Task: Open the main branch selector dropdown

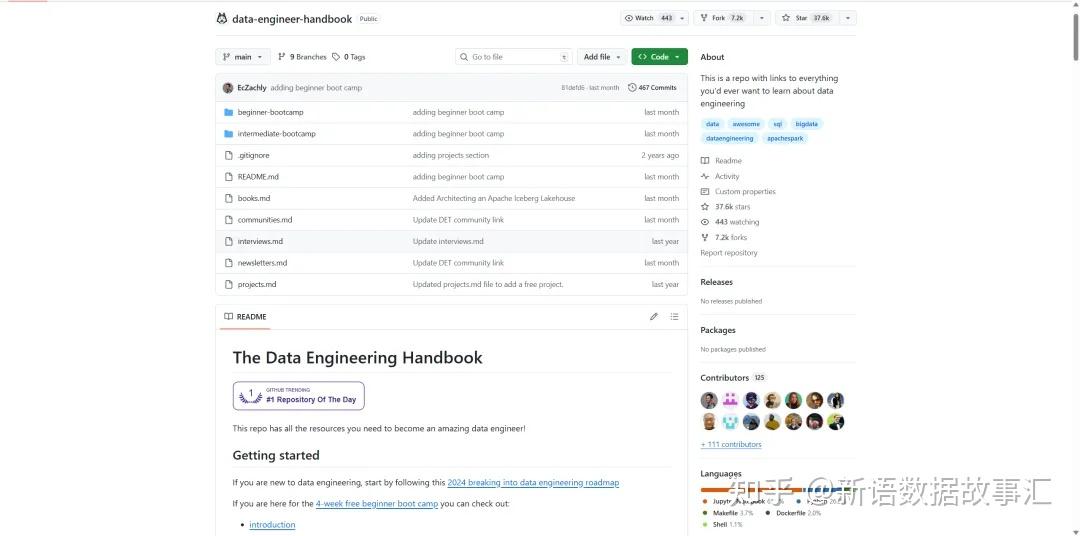Action: pos(242,57)
